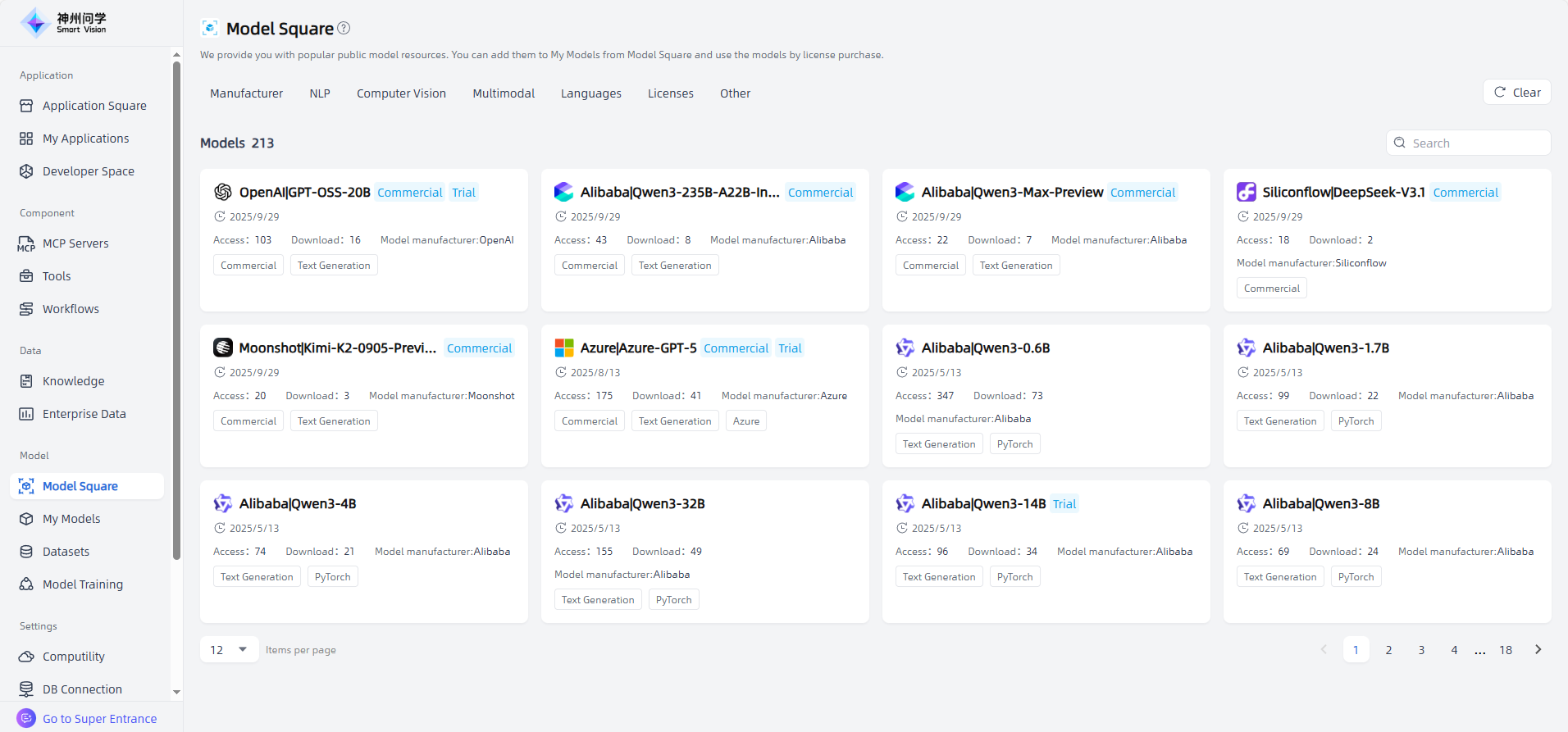This screenshot has height=732, width=1568.
Task: Open the Computer Vision filter
Action: [401, 93]
